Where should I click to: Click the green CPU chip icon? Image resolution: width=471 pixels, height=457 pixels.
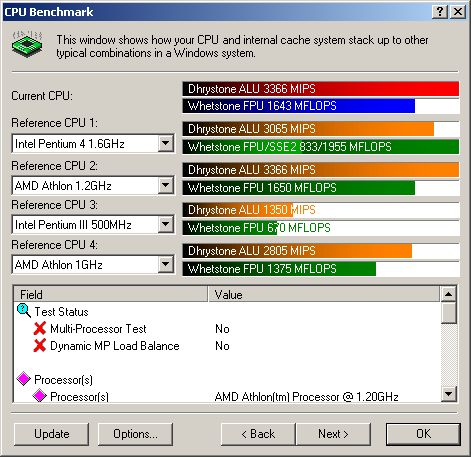point(27,44)
